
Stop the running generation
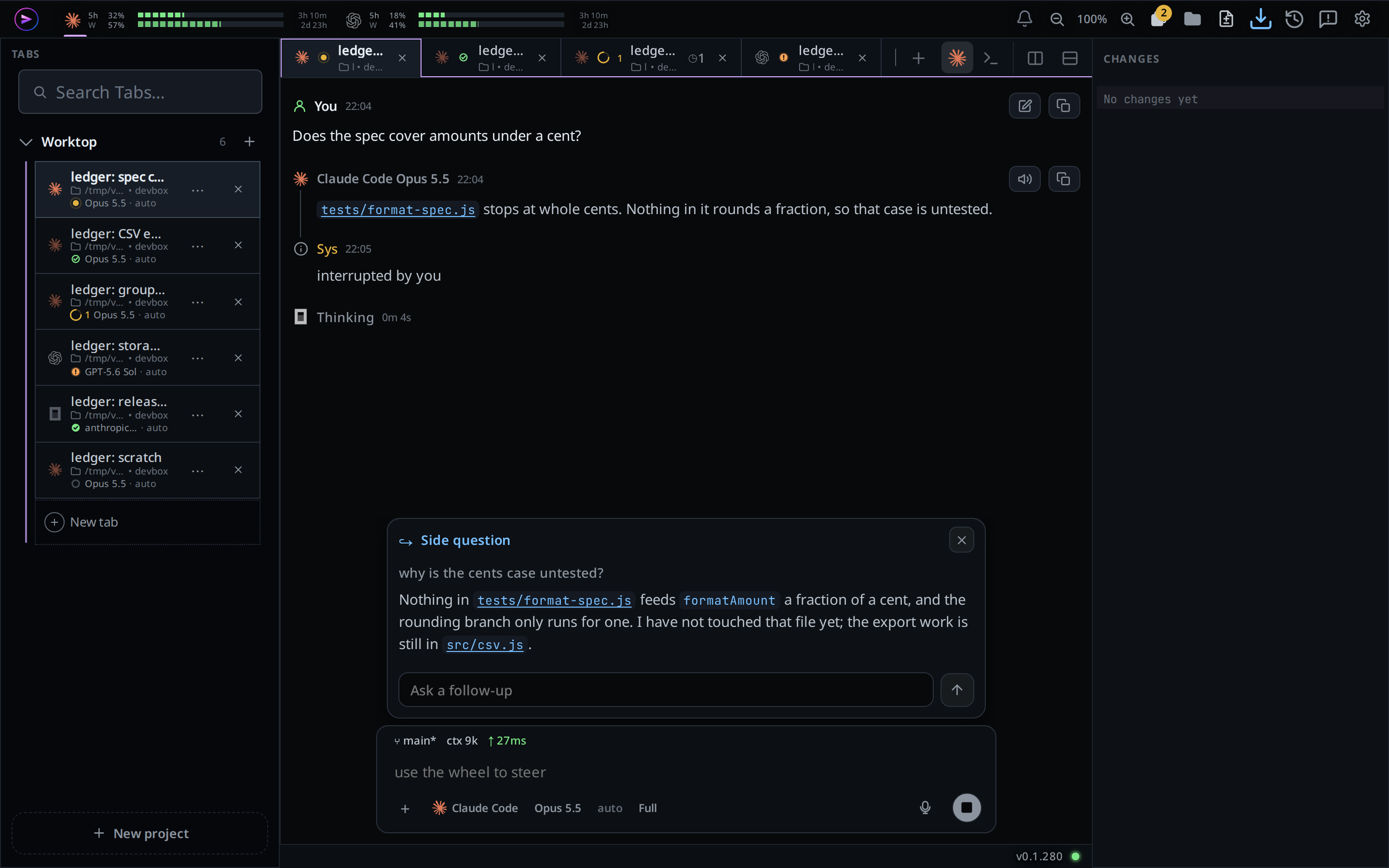(967, 808)
